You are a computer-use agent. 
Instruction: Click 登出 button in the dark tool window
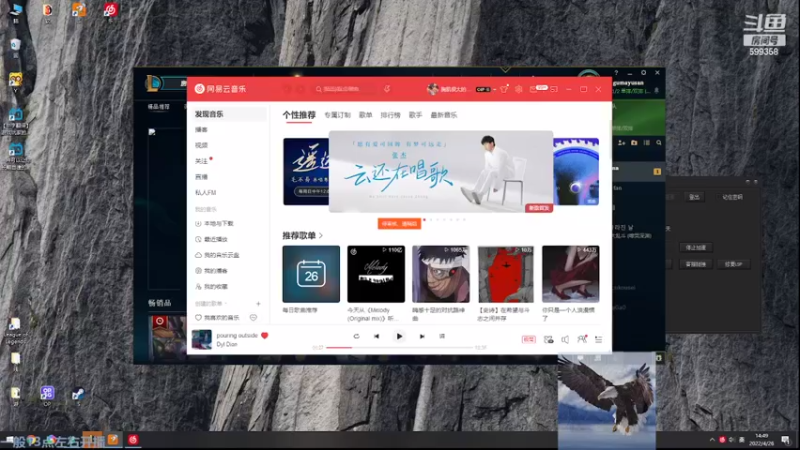(694, 197)
